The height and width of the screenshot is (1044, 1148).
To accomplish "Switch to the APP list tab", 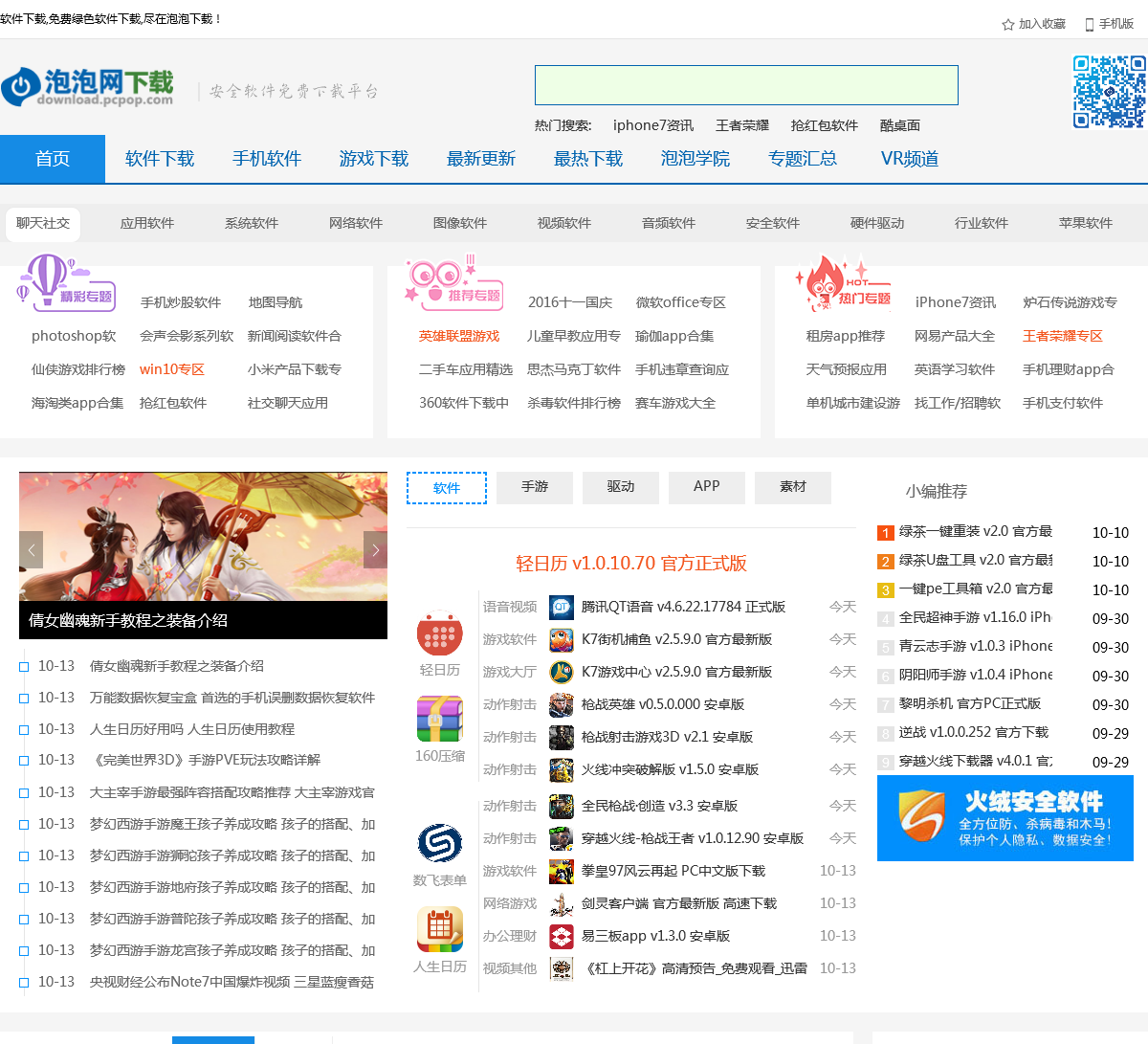I will [707, 487].
